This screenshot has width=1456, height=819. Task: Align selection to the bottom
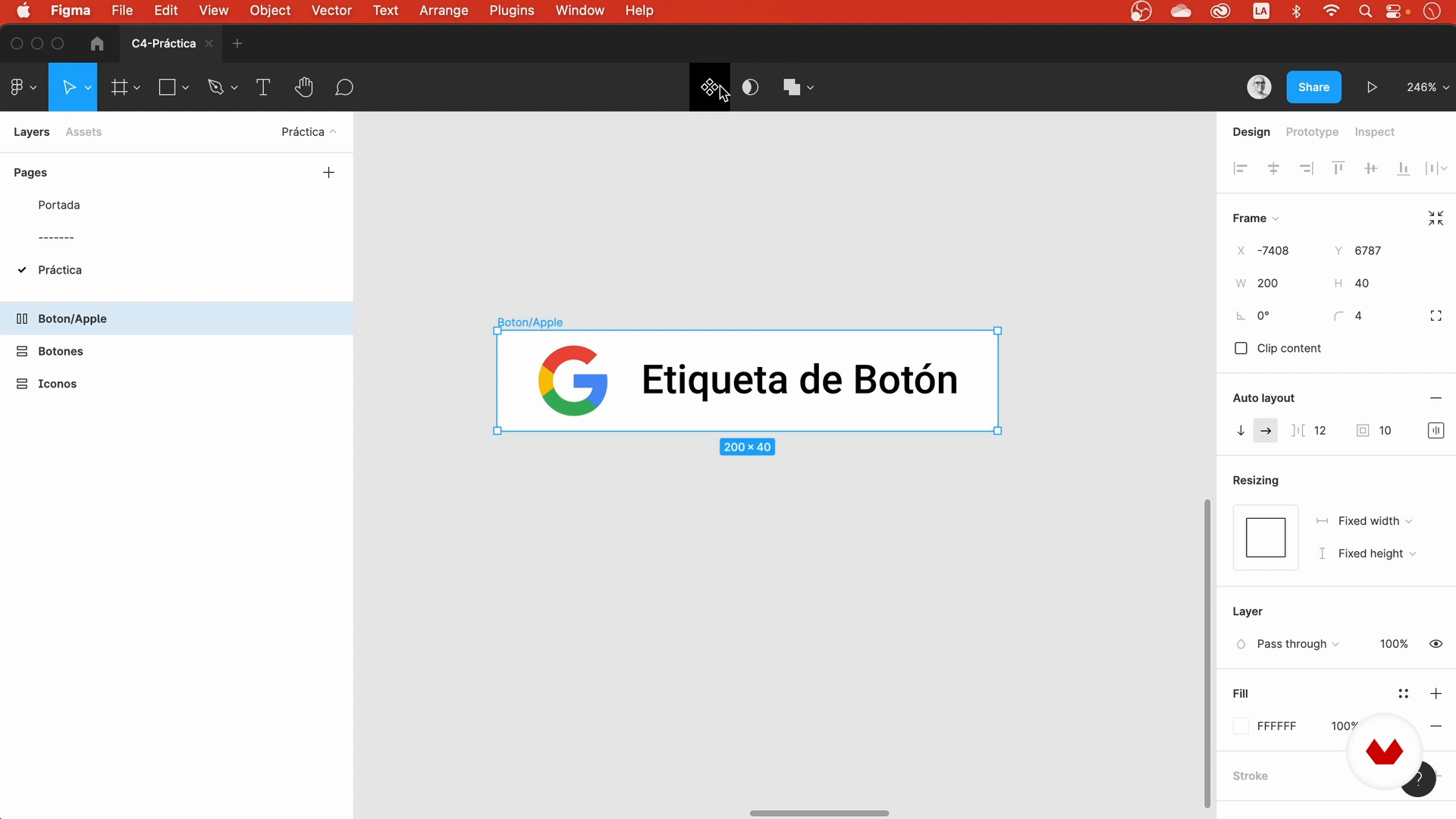[1404, 168]
